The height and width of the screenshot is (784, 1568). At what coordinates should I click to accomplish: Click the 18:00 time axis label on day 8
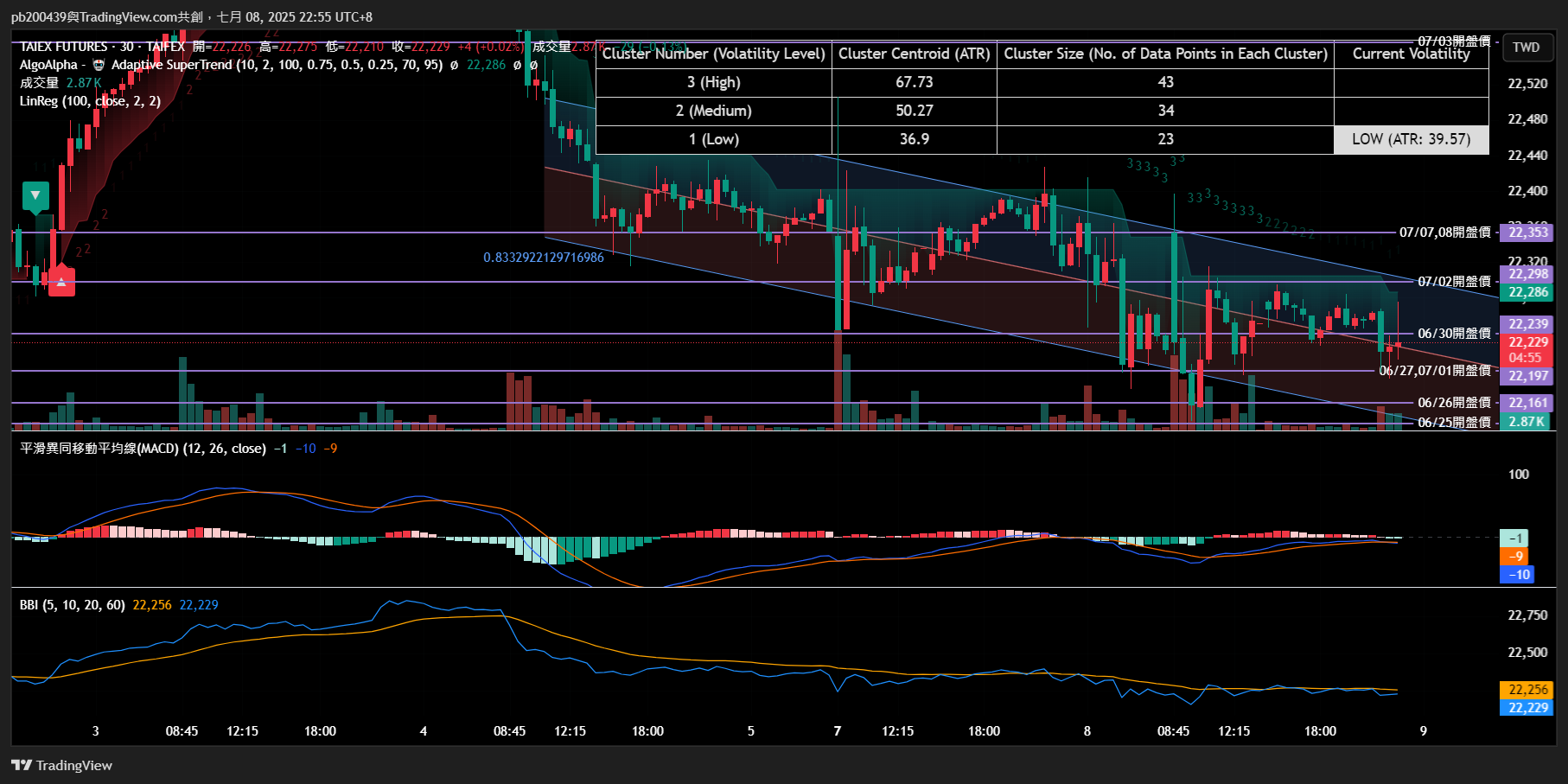pyautogui.click(x=1320, y=731)
